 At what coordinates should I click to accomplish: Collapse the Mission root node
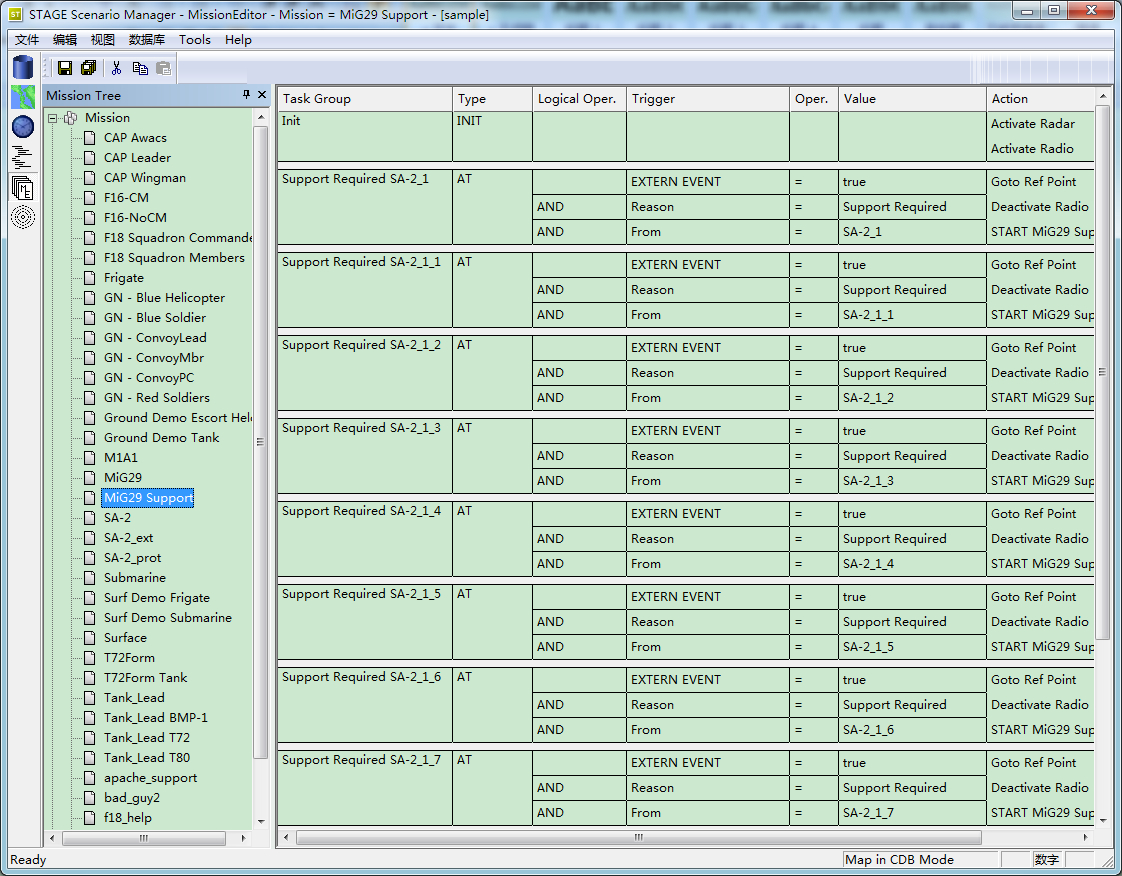(52, 118)
